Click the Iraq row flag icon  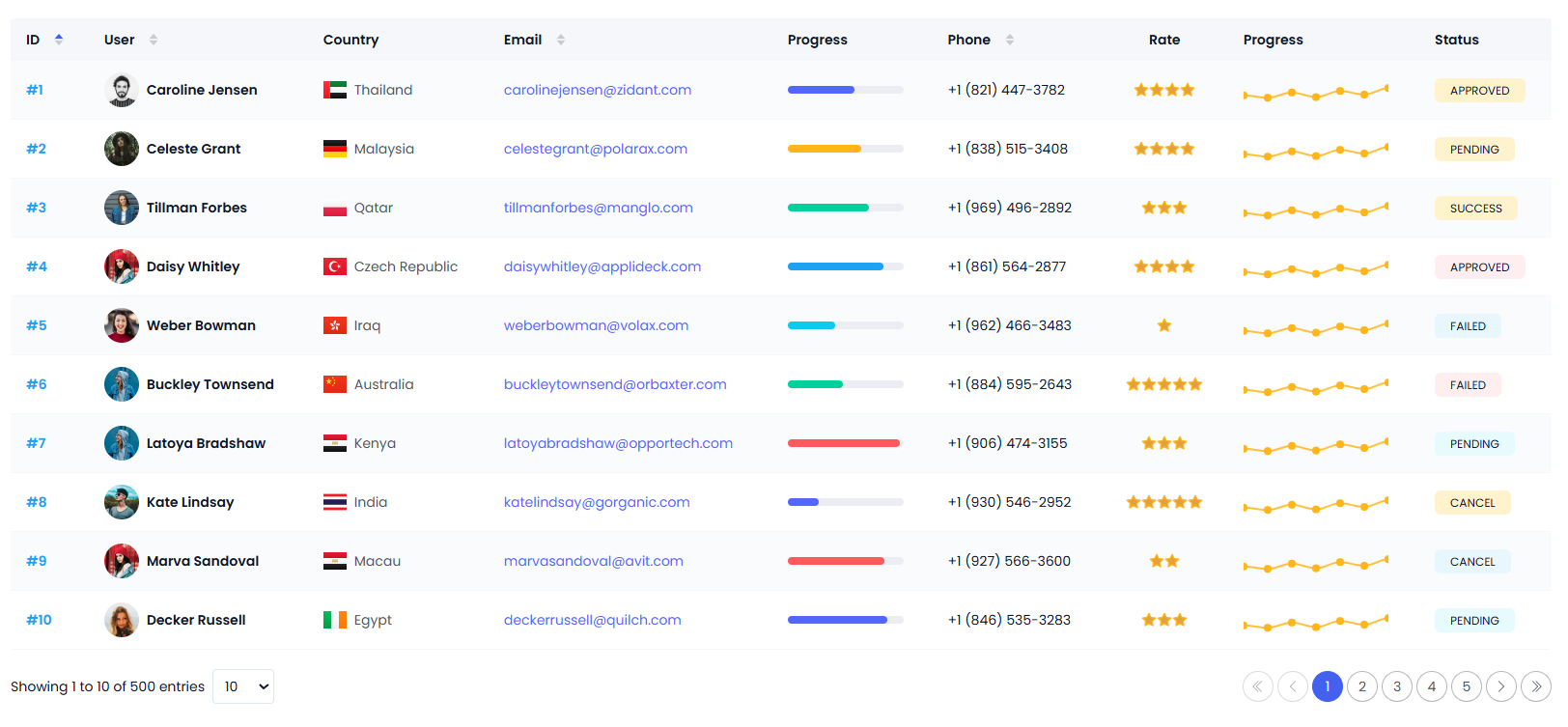pos(335,325)
